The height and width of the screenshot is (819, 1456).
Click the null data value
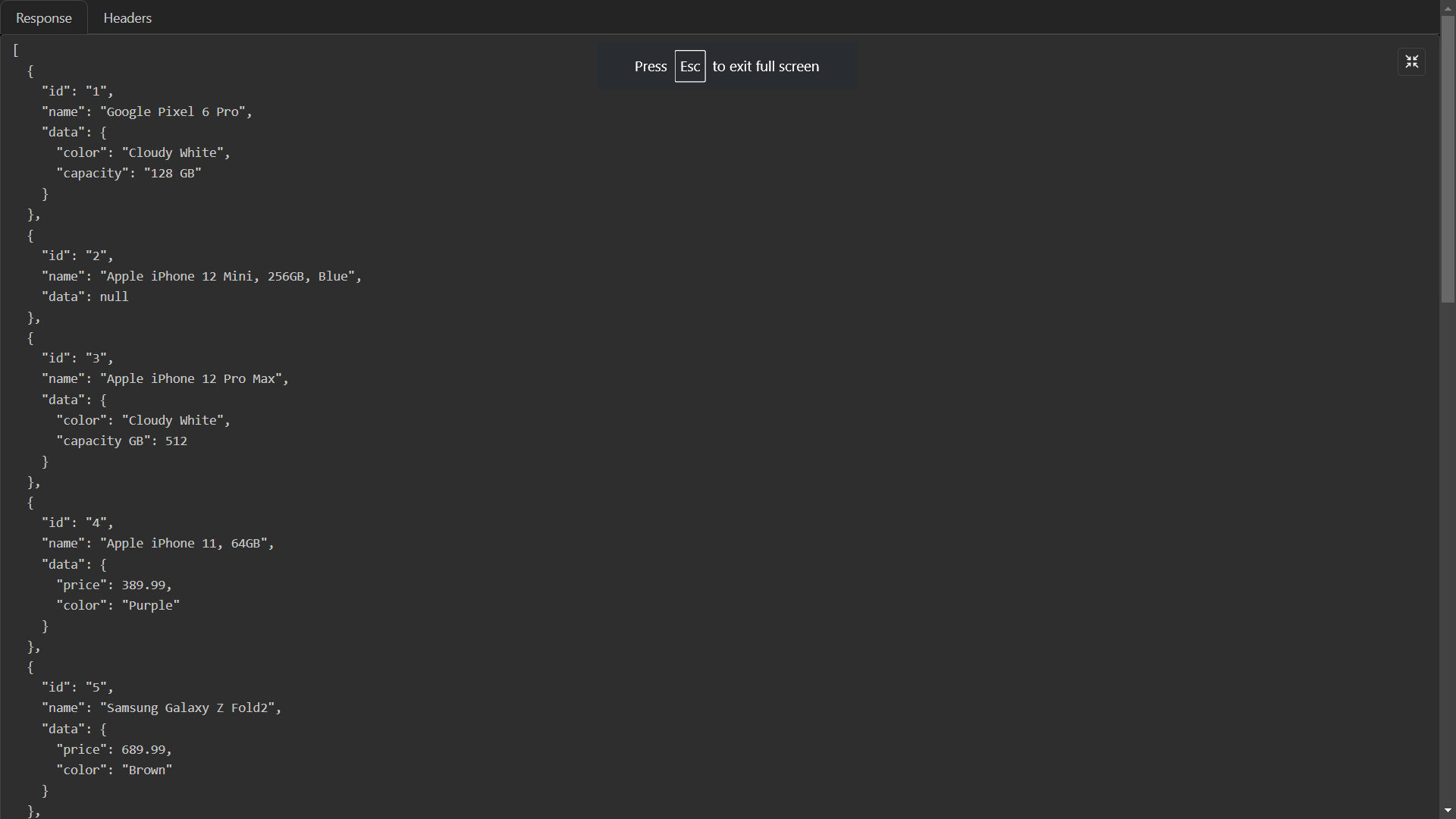tap(115, 297)
